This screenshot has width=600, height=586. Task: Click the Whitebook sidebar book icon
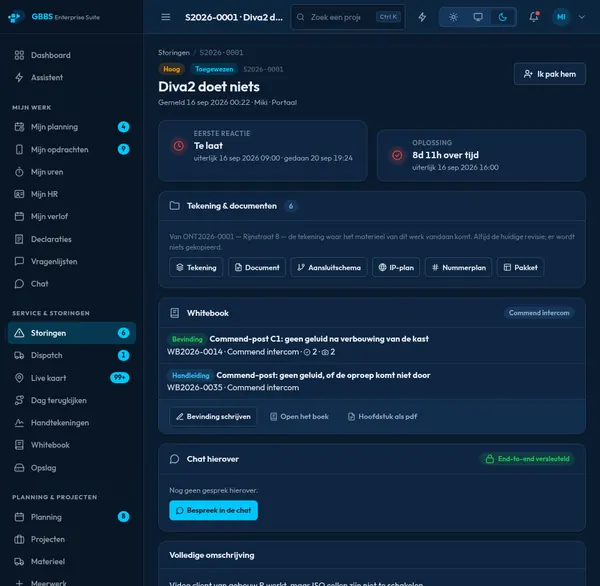(x=19, y=445)
